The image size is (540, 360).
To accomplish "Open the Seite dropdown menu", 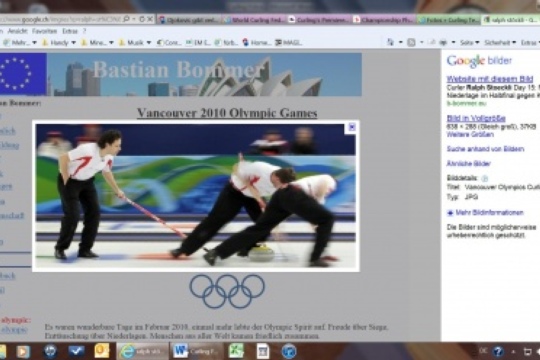I will click(x=469, y=42).
